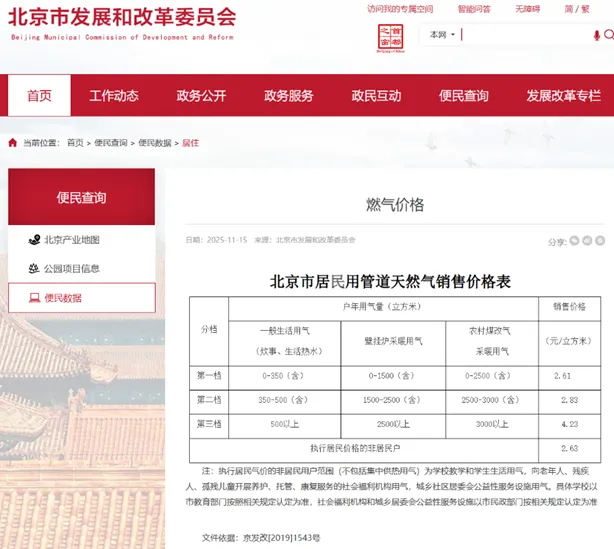Click the 无障碍 accessibility link

pyautogui.click(x=527, y=9)
